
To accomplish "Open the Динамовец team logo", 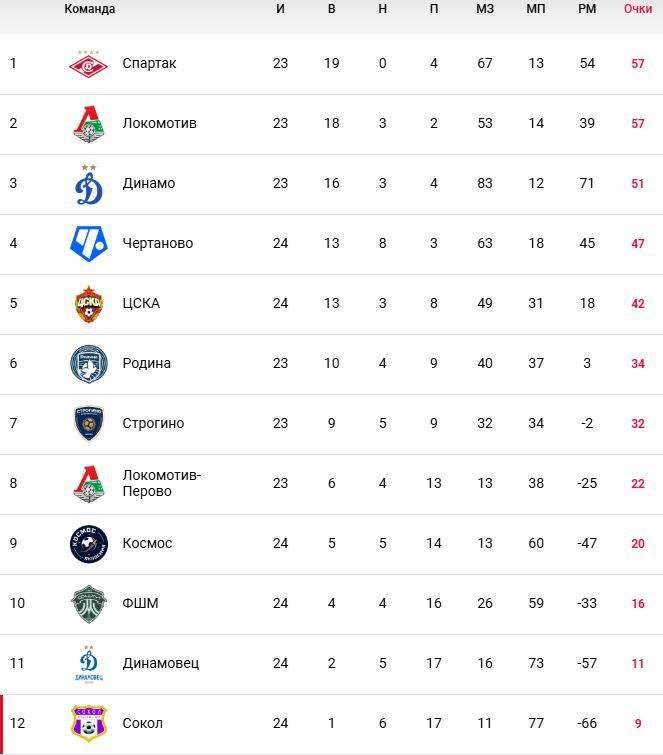I will point(89,664).
